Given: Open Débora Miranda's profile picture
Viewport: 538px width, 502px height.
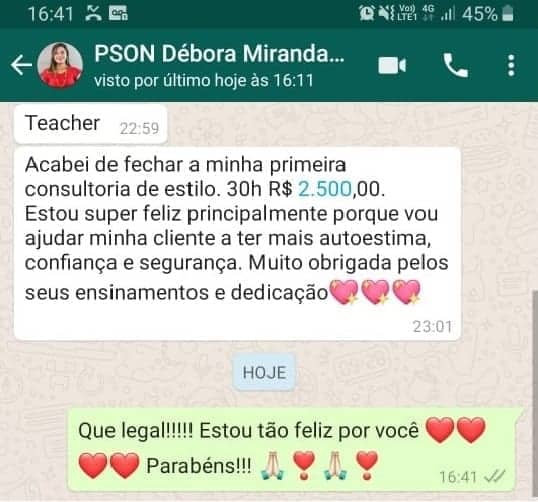Looking at the screenshot, I should [60, 65].
